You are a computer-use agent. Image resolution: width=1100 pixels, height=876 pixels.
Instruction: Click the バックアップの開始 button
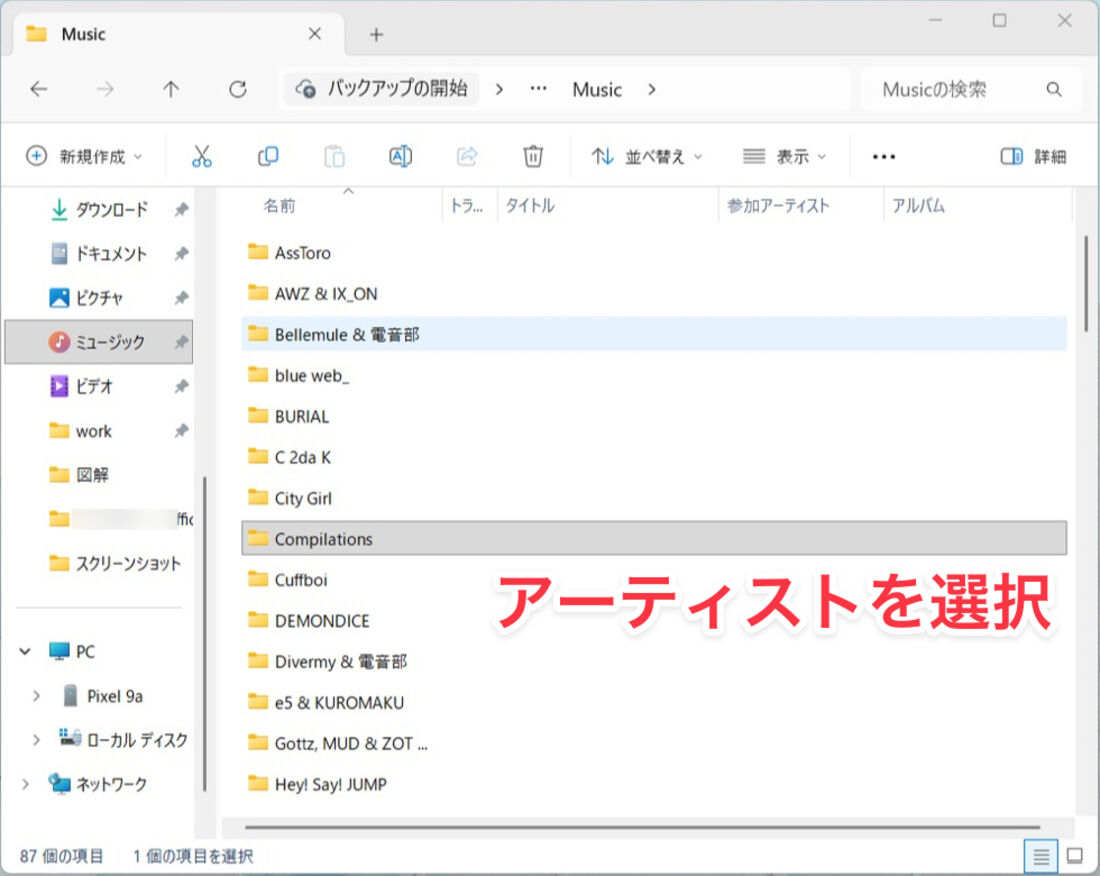(x=382, y=89)
